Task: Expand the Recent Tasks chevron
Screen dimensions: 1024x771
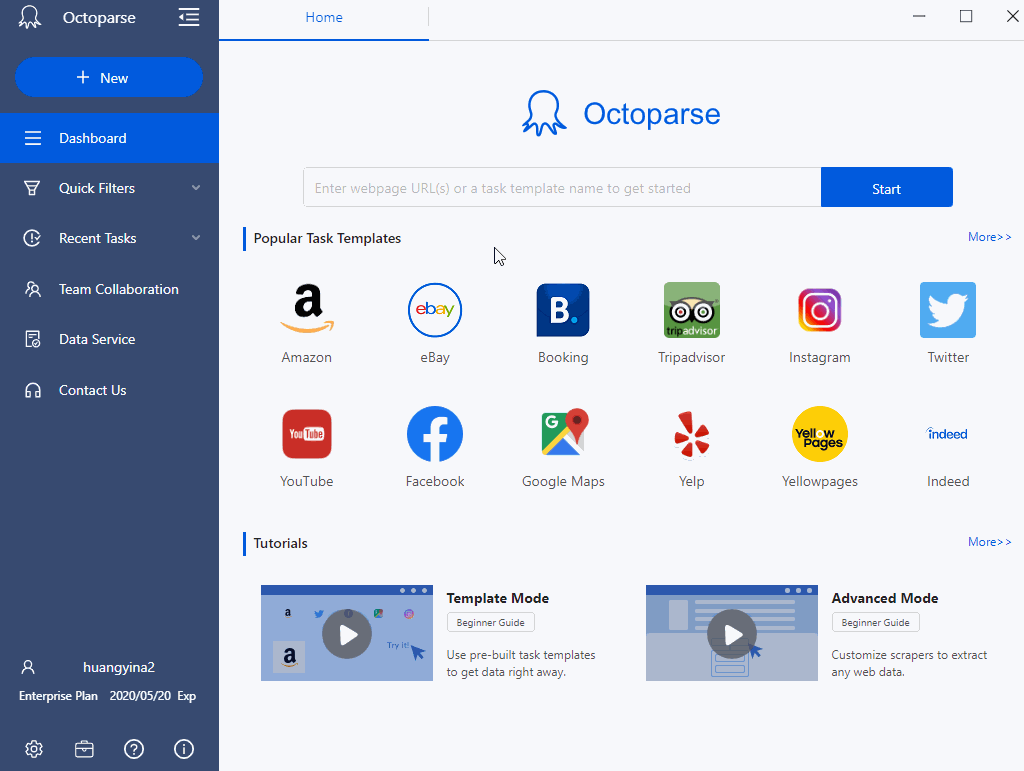Action: click(x=196, y=238)
